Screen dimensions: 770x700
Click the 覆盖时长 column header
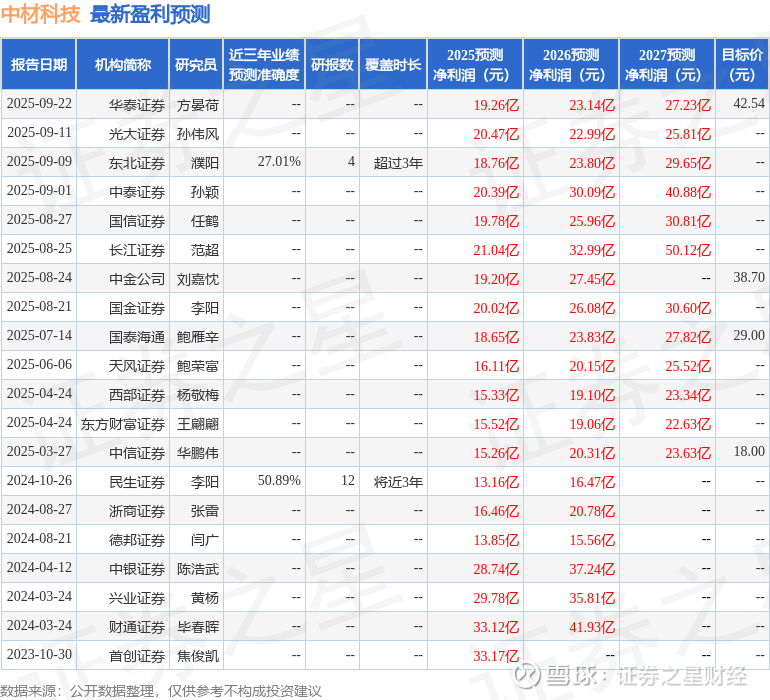pos(393,65)
